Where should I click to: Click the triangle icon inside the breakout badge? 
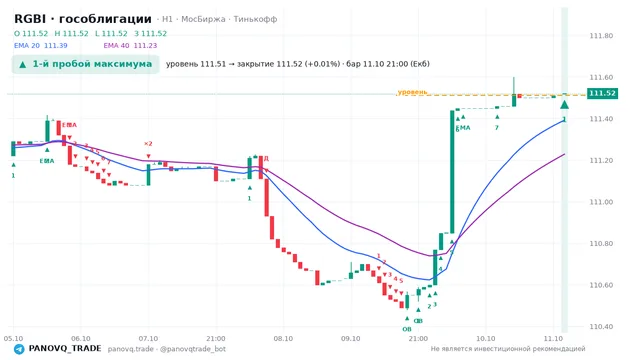(23, 64)
